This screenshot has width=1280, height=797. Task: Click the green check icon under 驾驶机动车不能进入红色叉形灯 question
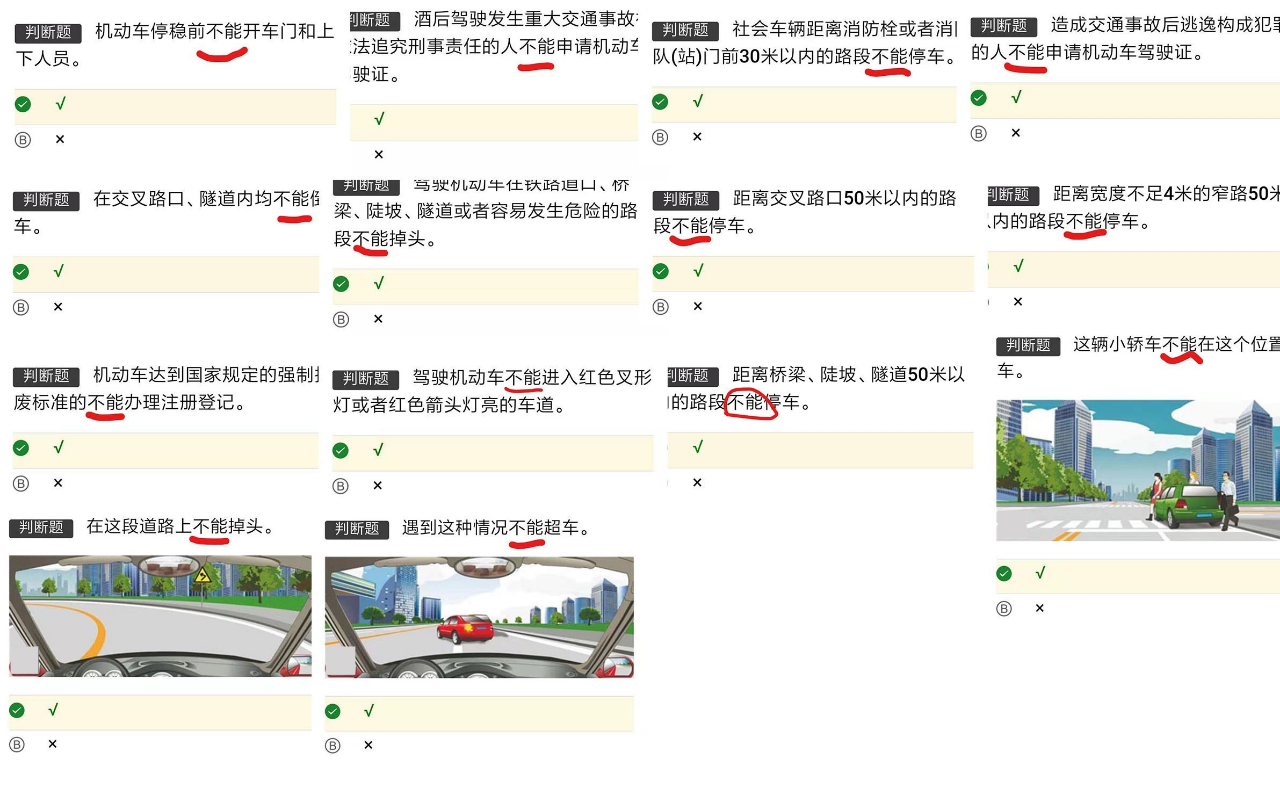coord(341,450)
